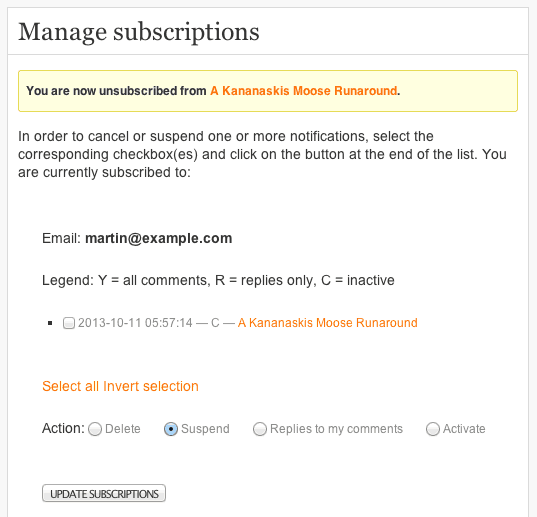
Task: Click the 2013-10-11 05:57:14 timestamp text
Action: [135, 323]
